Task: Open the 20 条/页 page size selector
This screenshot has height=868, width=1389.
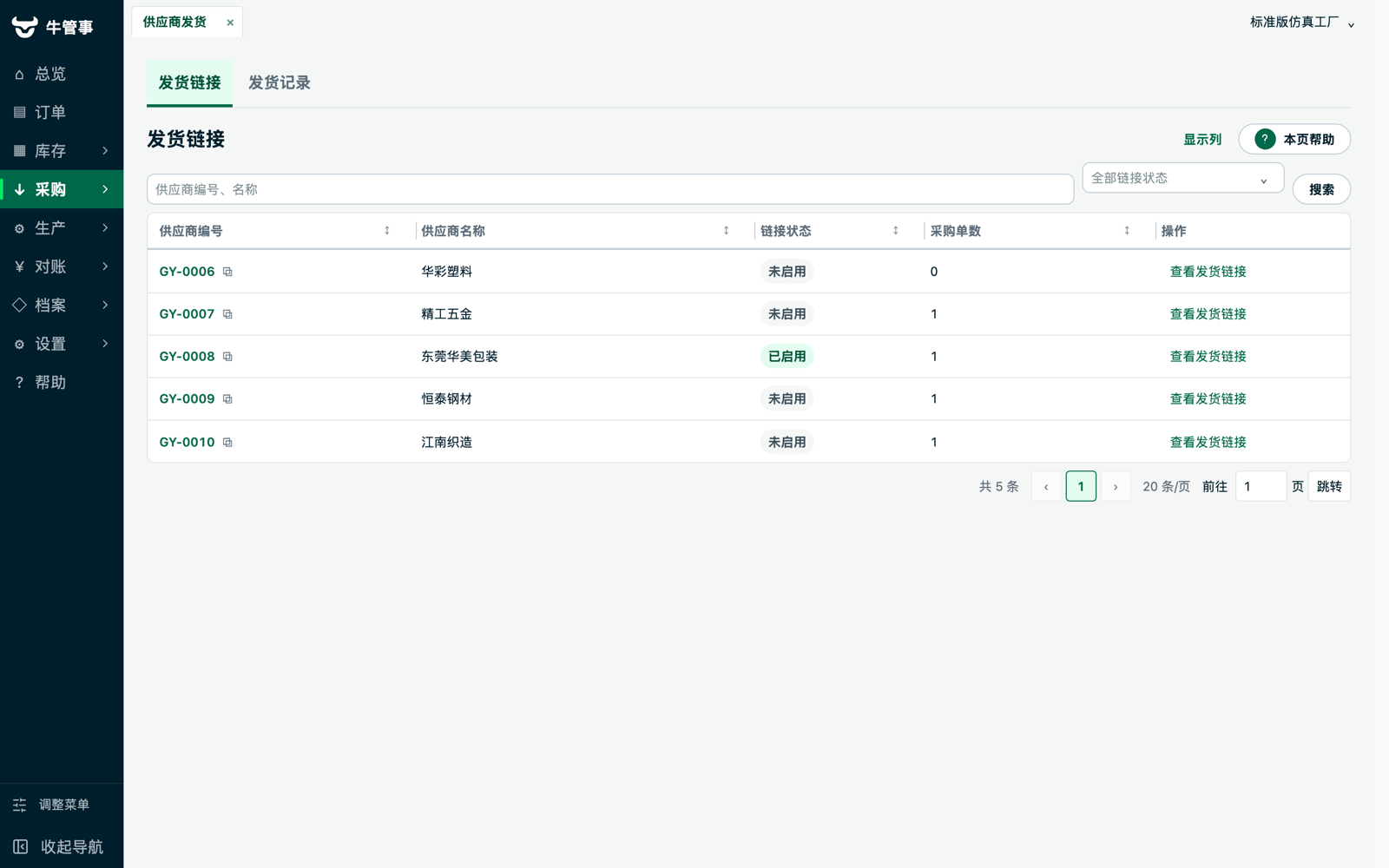Action: coord(1166,486)
